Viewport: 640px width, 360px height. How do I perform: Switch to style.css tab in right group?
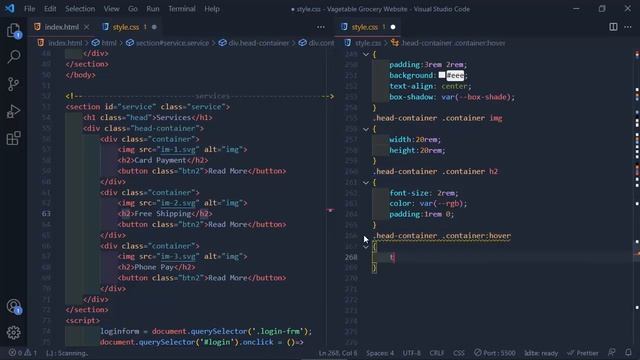click(364, 27)
